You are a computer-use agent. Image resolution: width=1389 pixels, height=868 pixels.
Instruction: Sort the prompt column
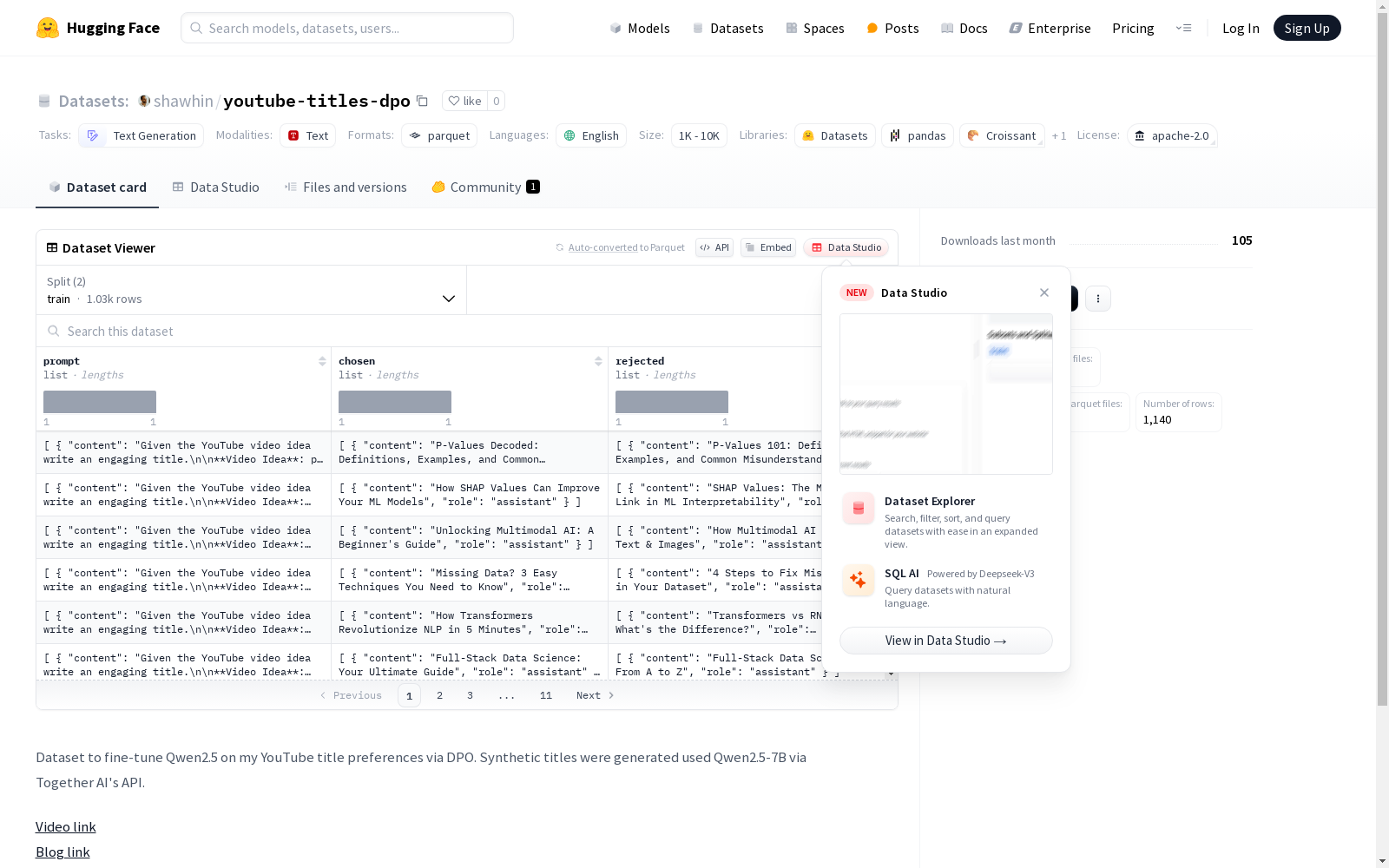click(322, 361)
